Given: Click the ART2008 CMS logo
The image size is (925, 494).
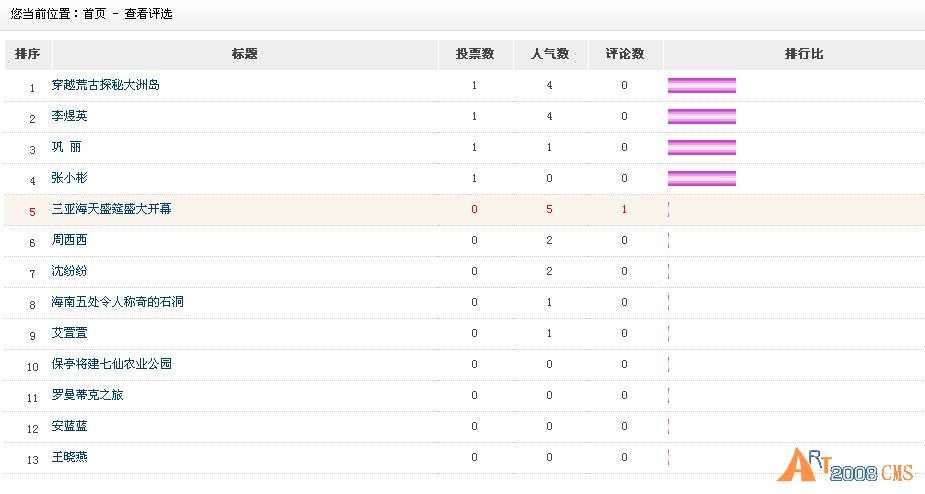Looking at the screenshot, I should [845, 466].
